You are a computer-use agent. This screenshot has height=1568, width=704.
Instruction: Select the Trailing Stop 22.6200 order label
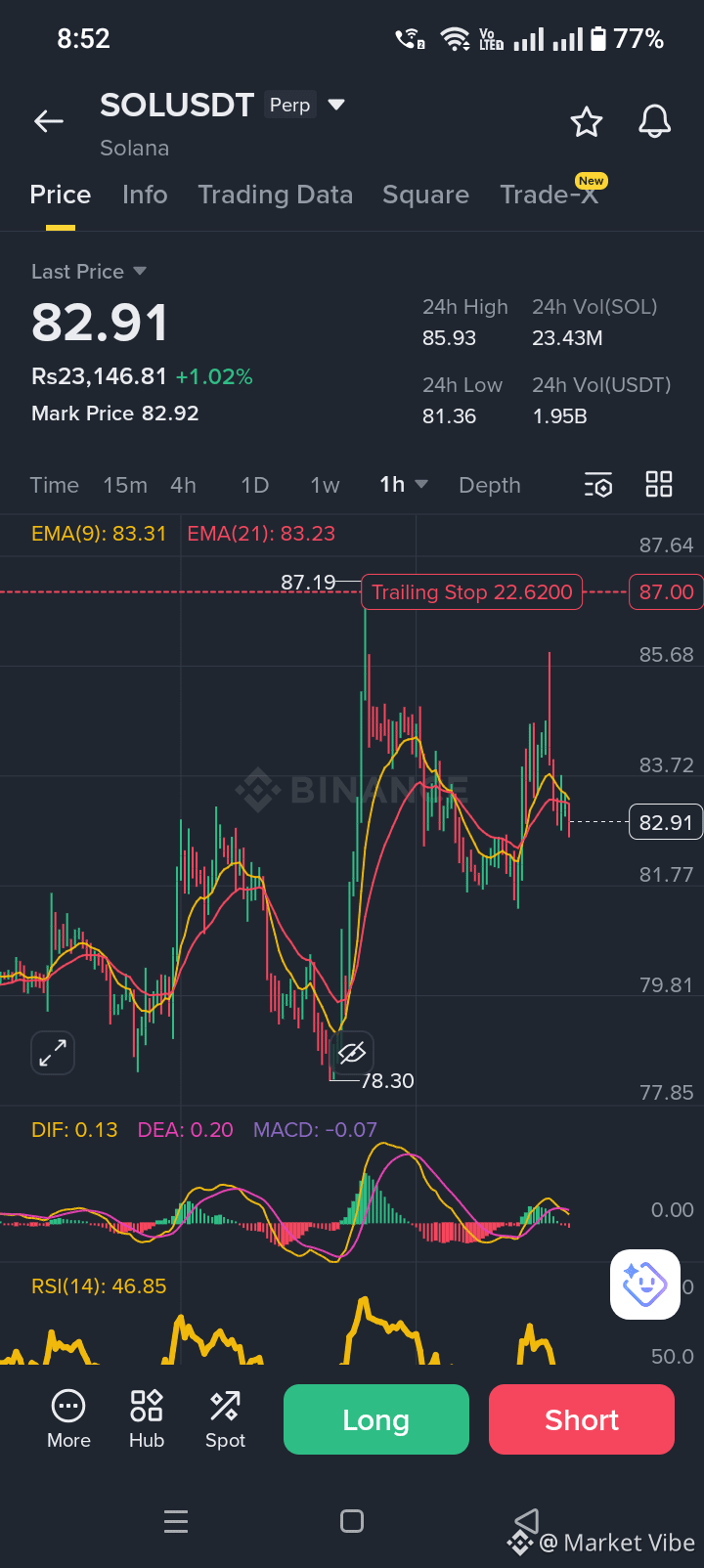[x=472, y=592]
